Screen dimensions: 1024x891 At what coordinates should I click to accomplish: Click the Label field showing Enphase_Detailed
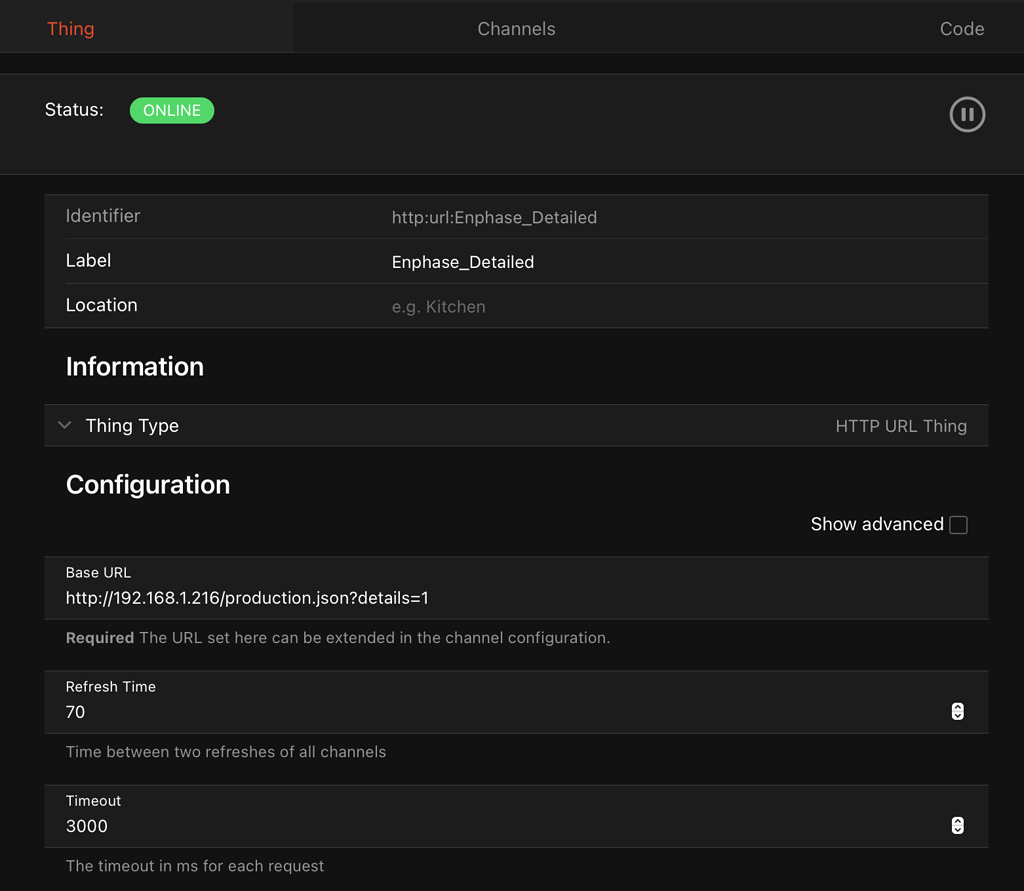point(463,261)
